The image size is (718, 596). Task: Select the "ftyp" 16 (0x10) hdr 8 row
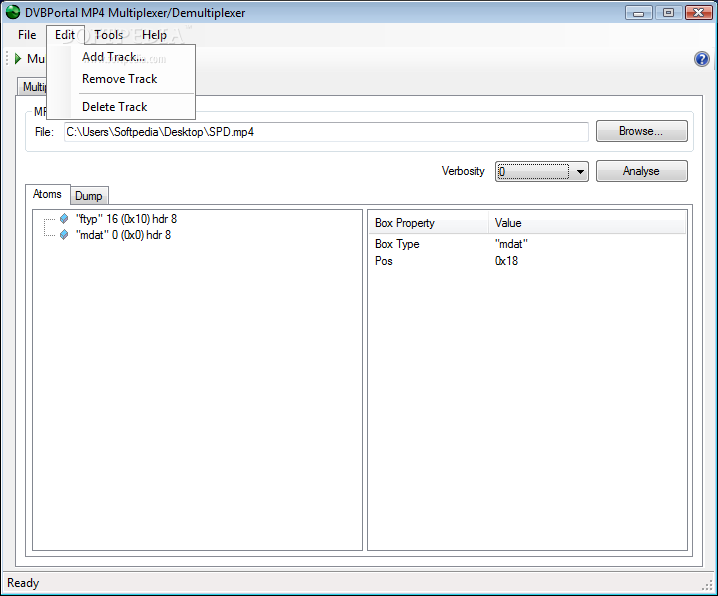126,219
